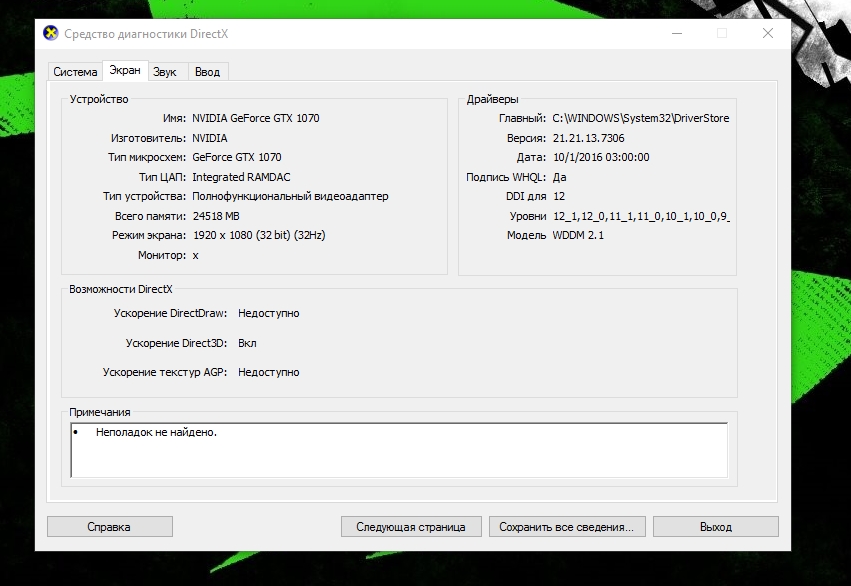The height and width of the screenshot is (586, 851).
Task: Click DirectDraw acceleration value 'Недоступно'
Action: coord(269,314)
